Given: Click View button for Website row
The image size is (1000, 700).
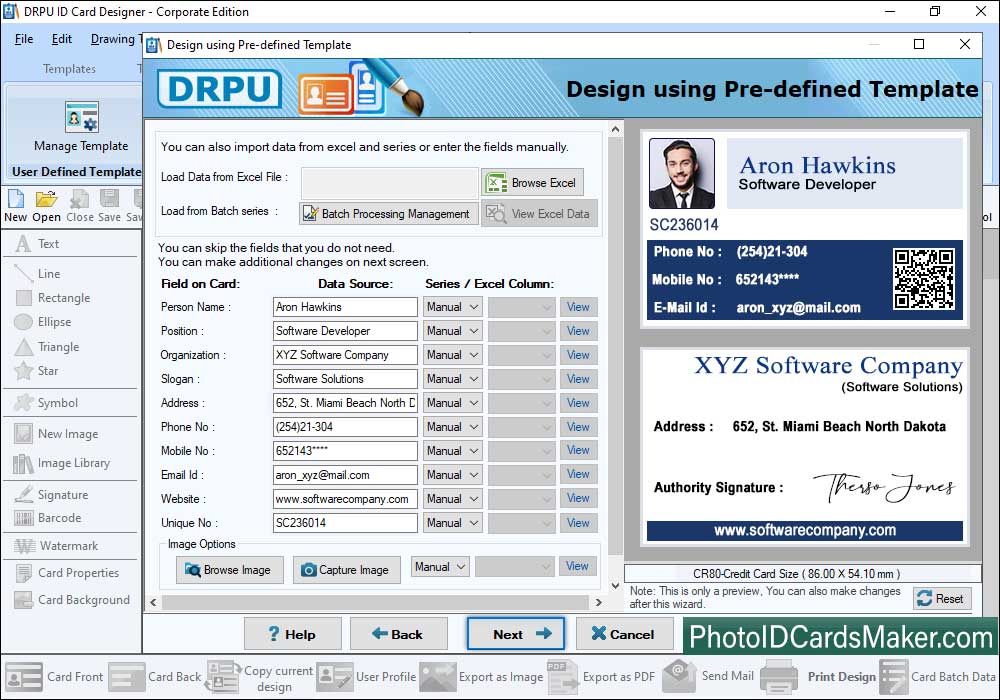Looking at the screenshot, I should (578, 499).
